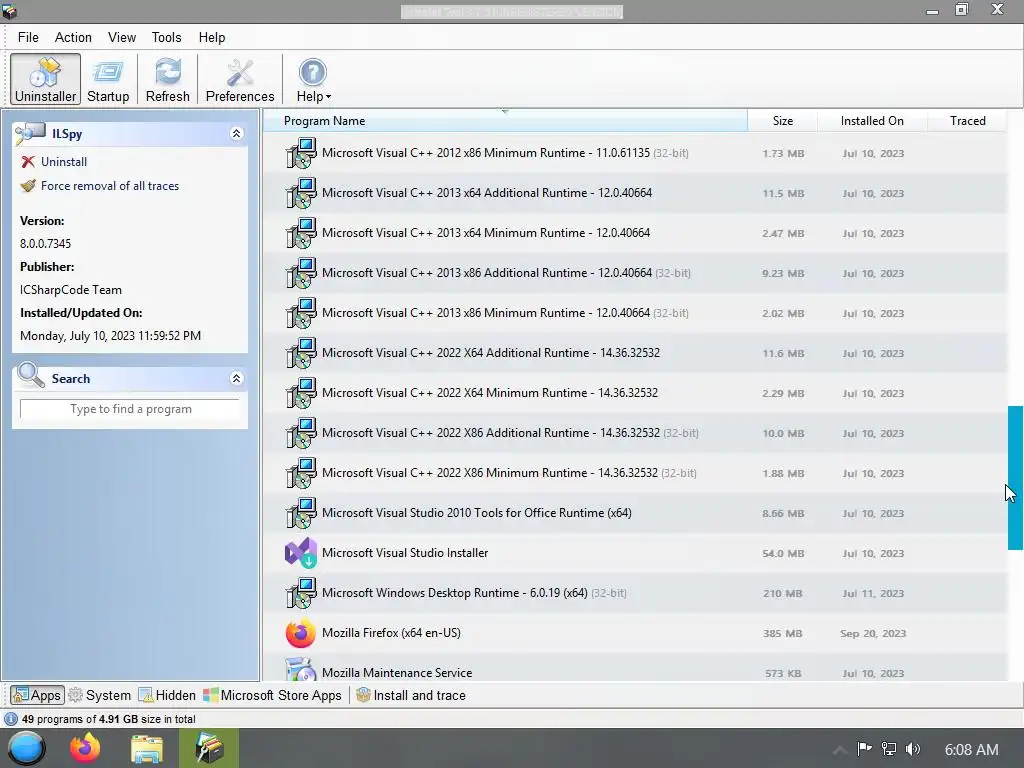Open the Start button on taskbar

tap(26, 748)
